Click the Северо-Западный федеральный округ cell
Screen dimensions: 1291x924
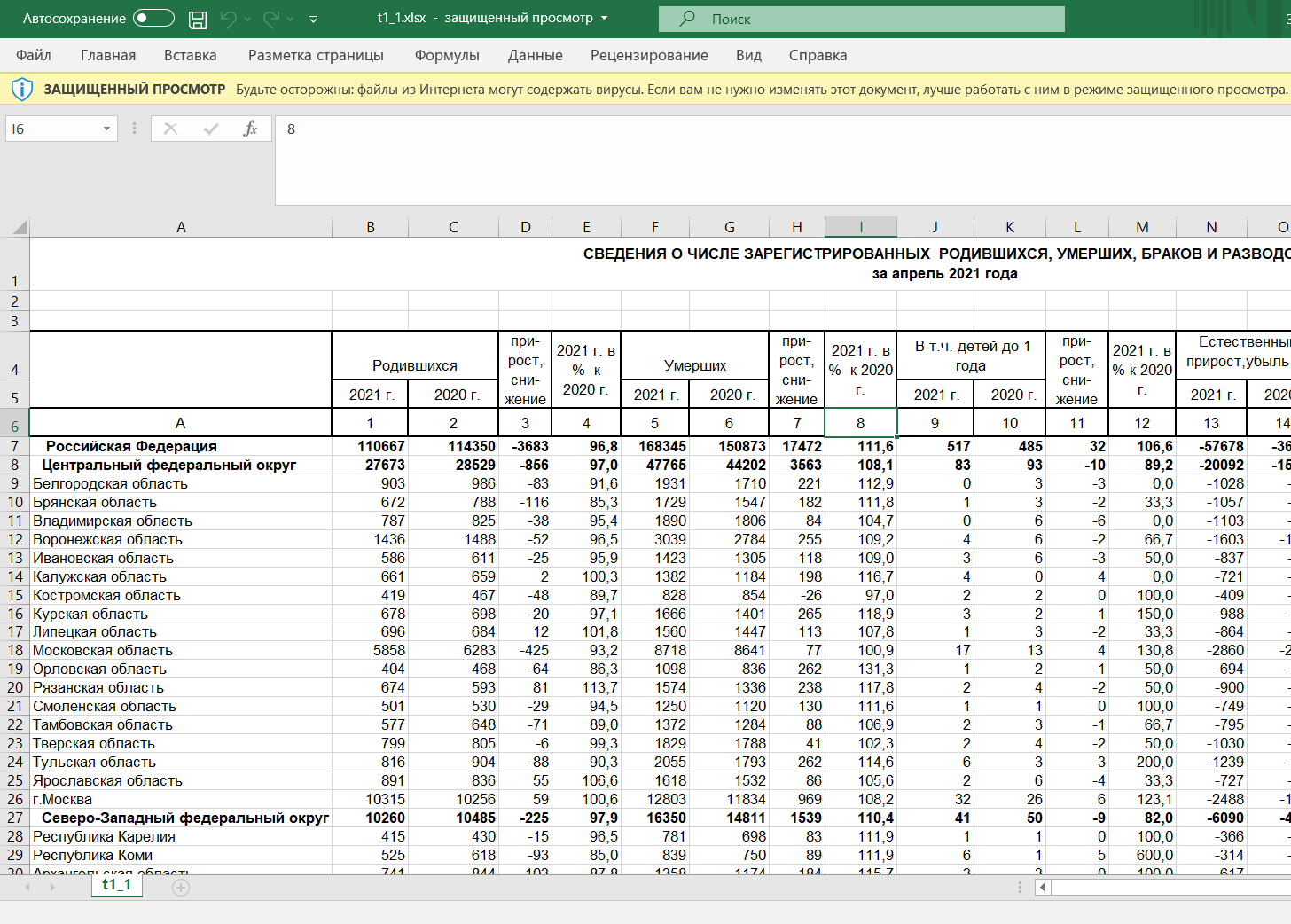181,818
